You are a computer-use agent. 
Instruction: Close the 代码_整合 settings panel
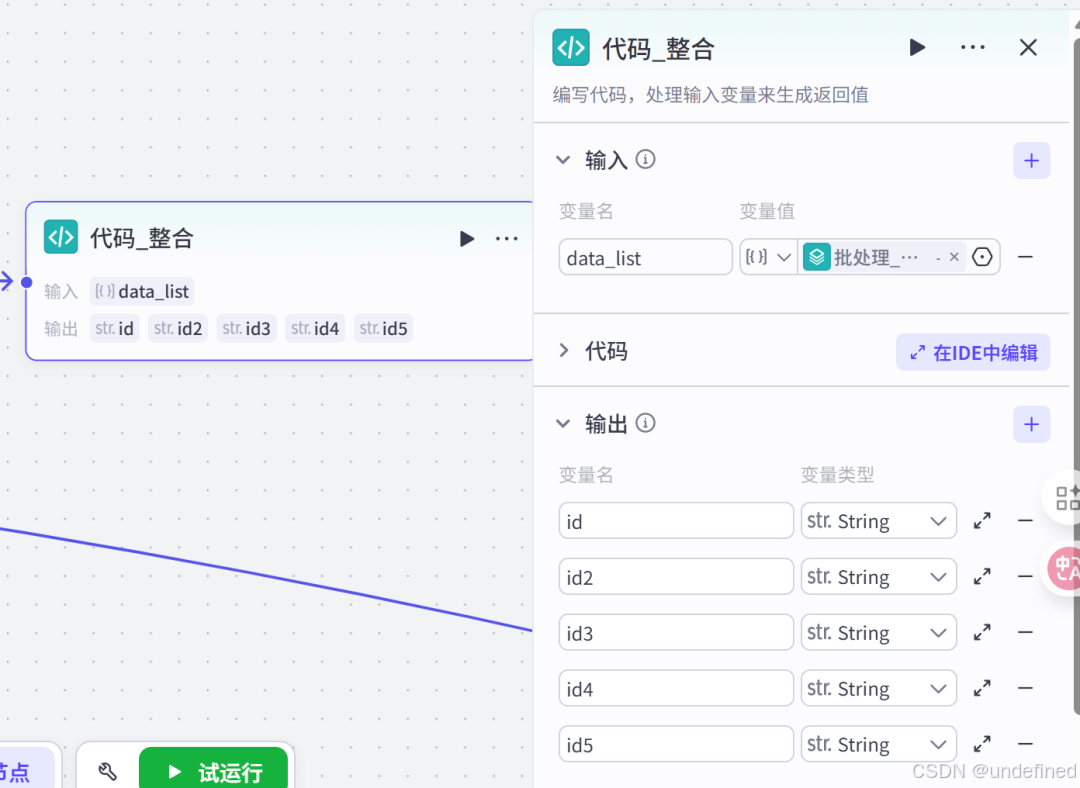(x=1028, y=48)
